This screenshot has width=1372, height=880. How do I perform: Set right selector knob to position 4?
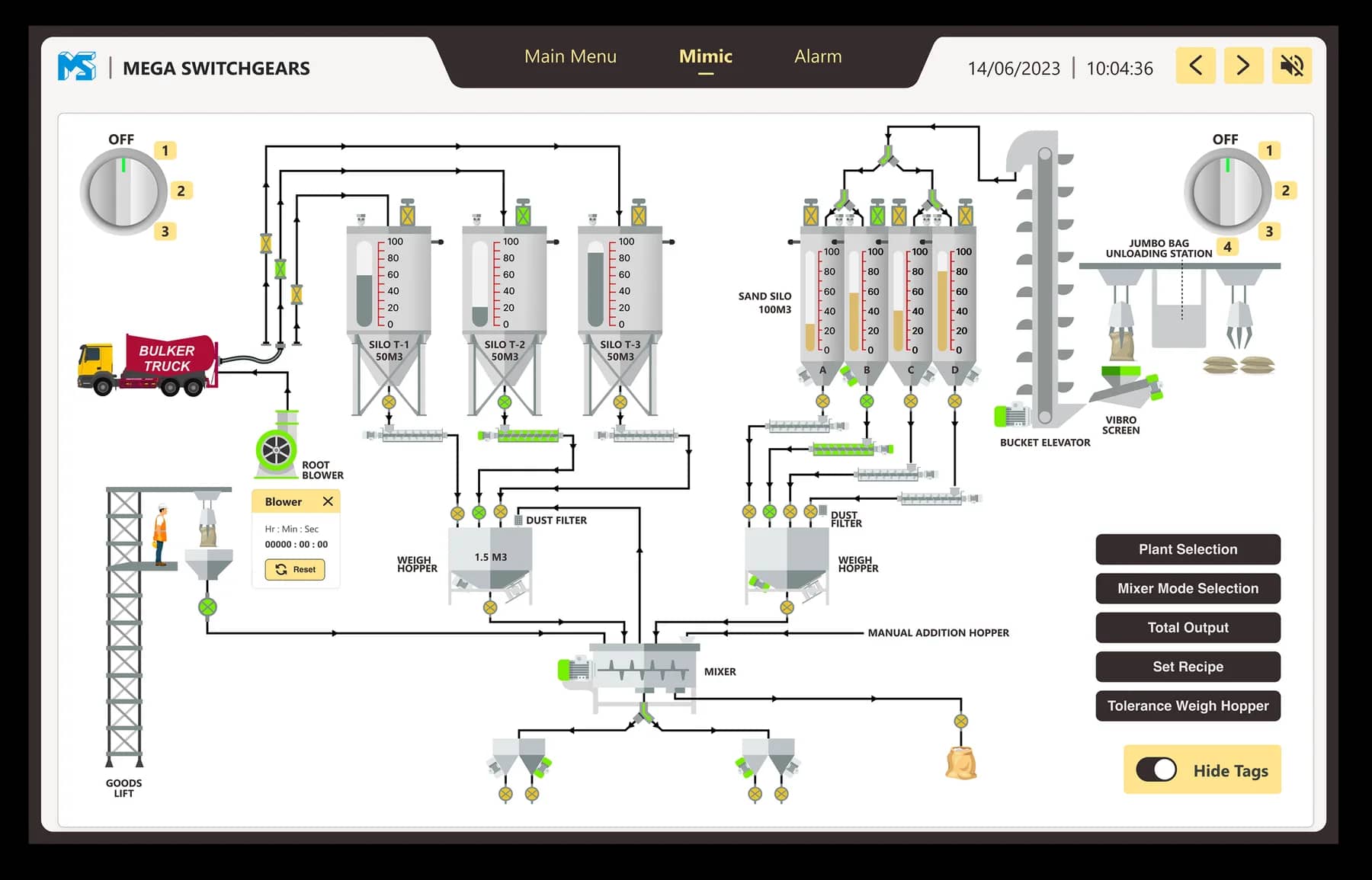point(1227,247)
